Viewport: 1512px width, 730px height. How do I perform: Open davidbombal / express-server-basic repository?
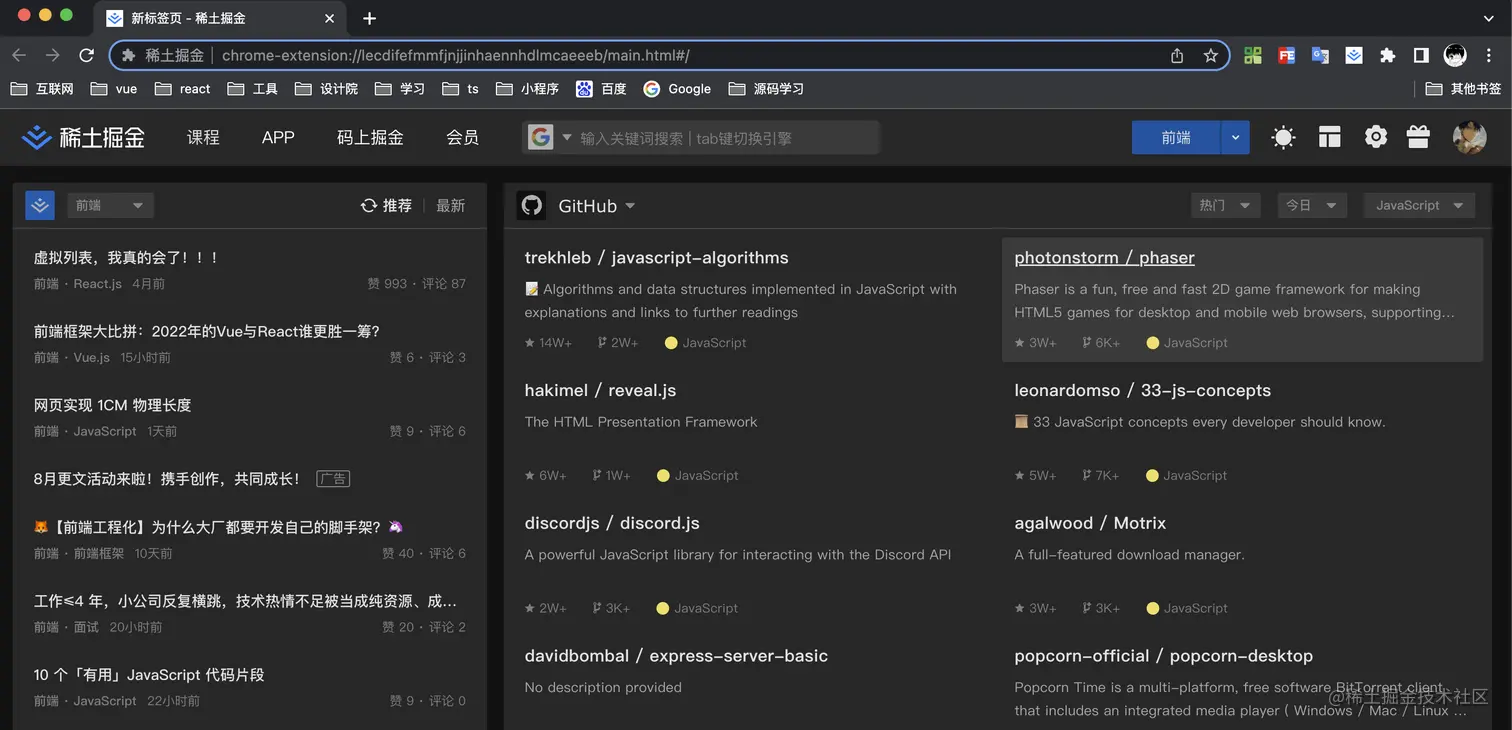(x=676, y=656)
